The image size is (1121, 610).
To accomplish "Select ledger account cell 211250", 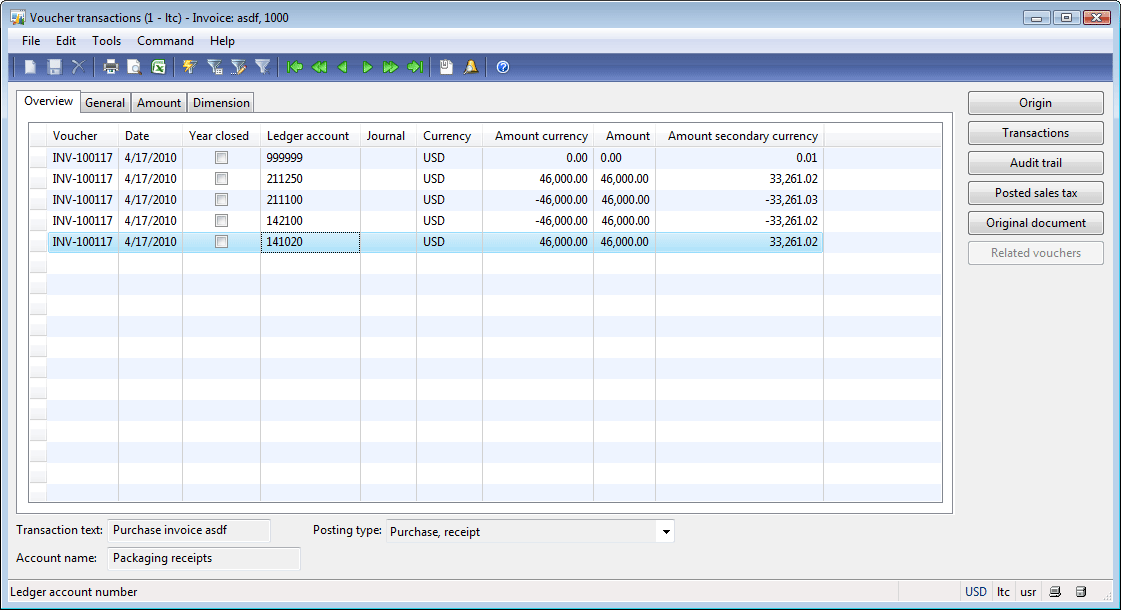I will pyautogui.click(x=310, y=179).
